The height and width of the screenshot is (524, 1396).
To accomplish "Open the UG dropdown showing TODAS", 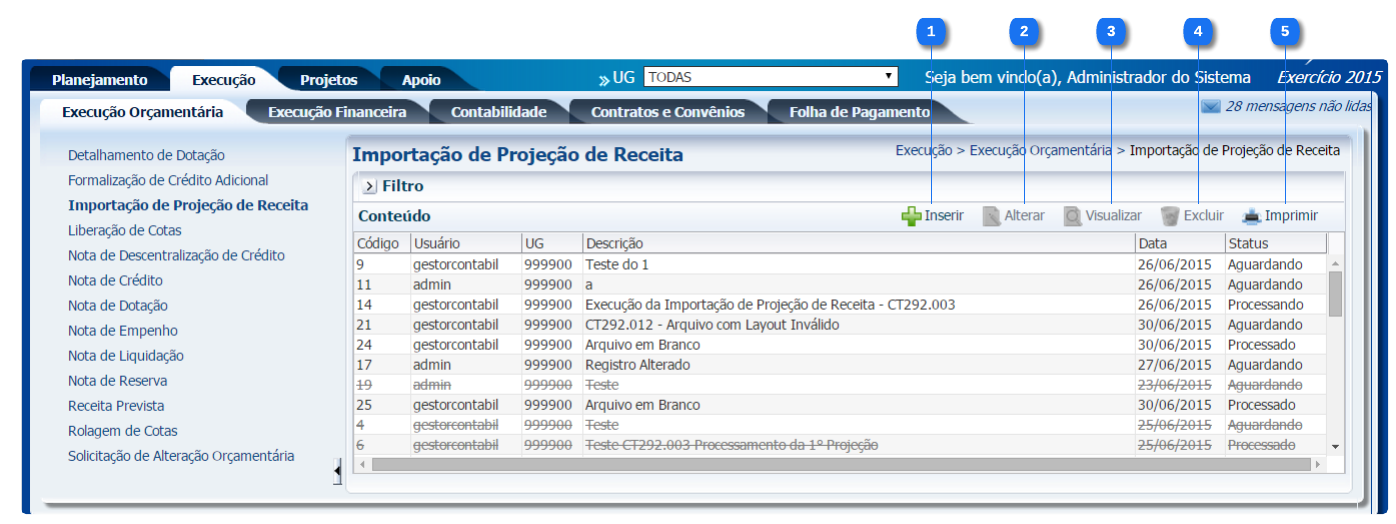I will [770, 77].
